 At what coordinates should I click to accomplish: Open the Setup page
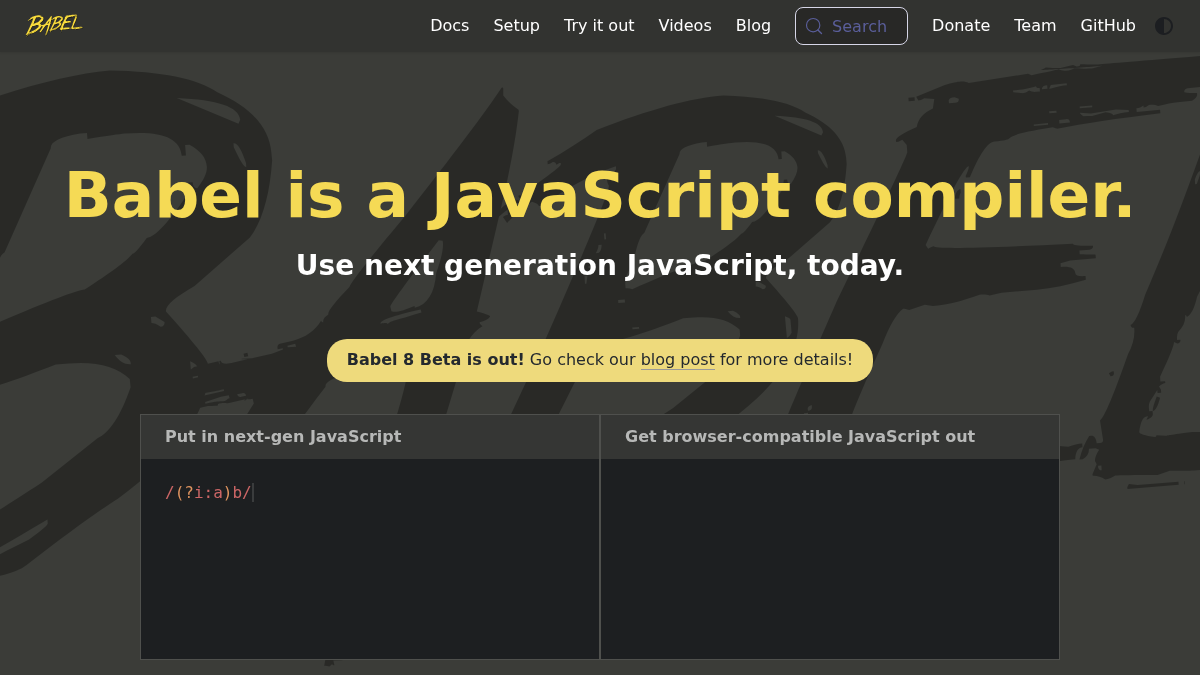click(516, 26)
